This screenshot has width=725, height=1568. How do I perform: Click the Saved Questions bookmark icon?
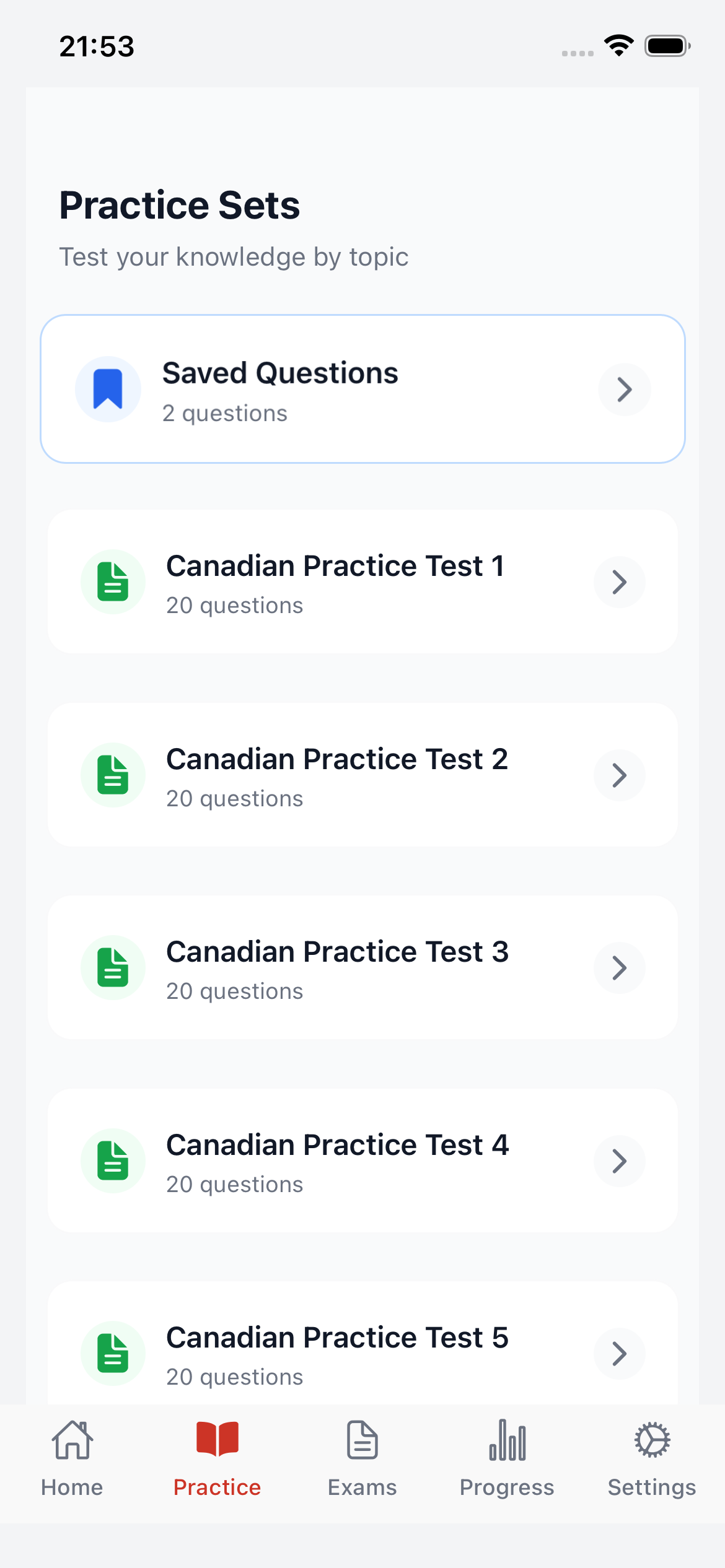click(108, 389)
